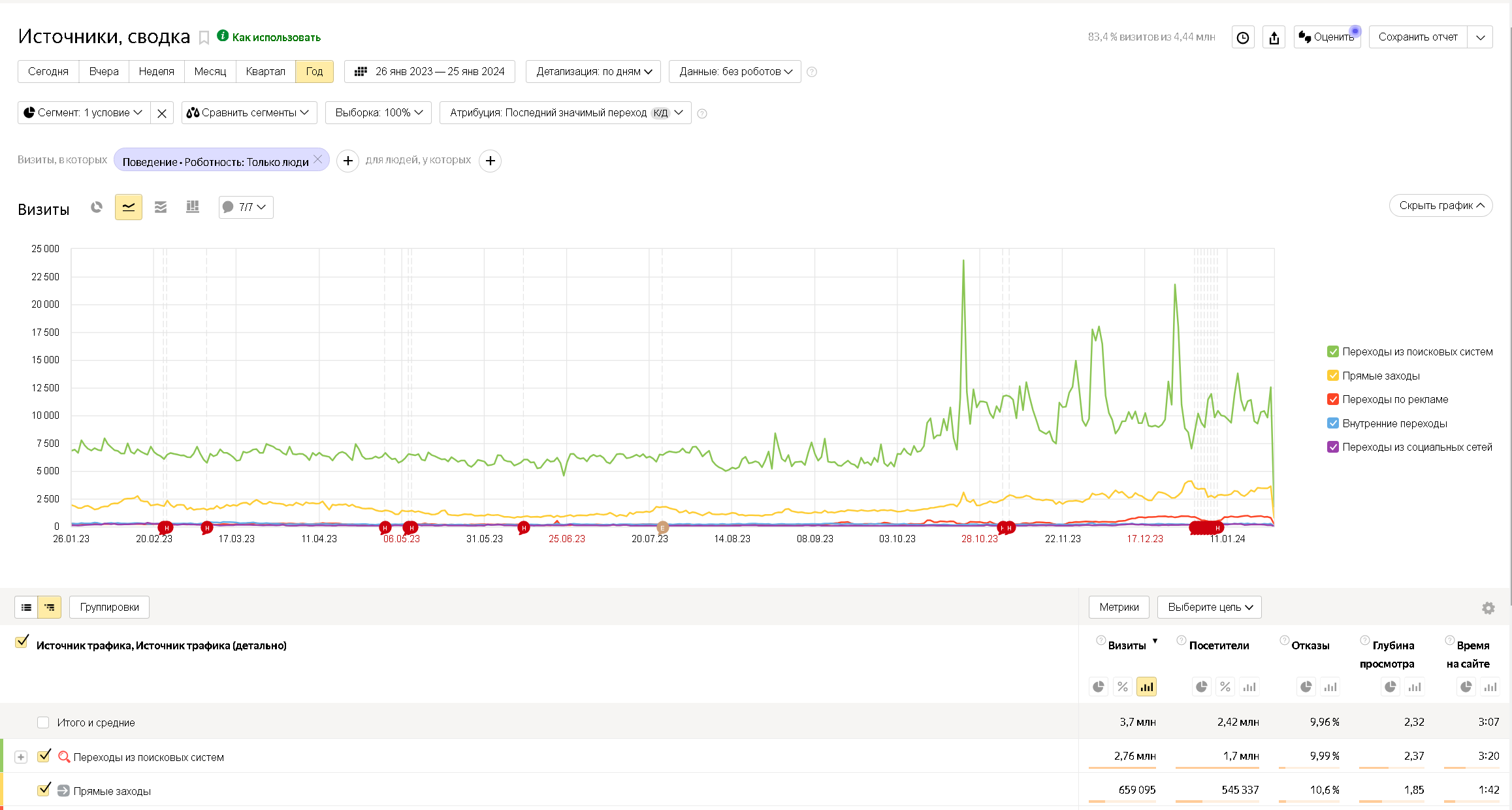This screenshot has height=810, width=1512.
Task: Remove the Роботность: Только люди filter chip
Action: pos(318,159)
